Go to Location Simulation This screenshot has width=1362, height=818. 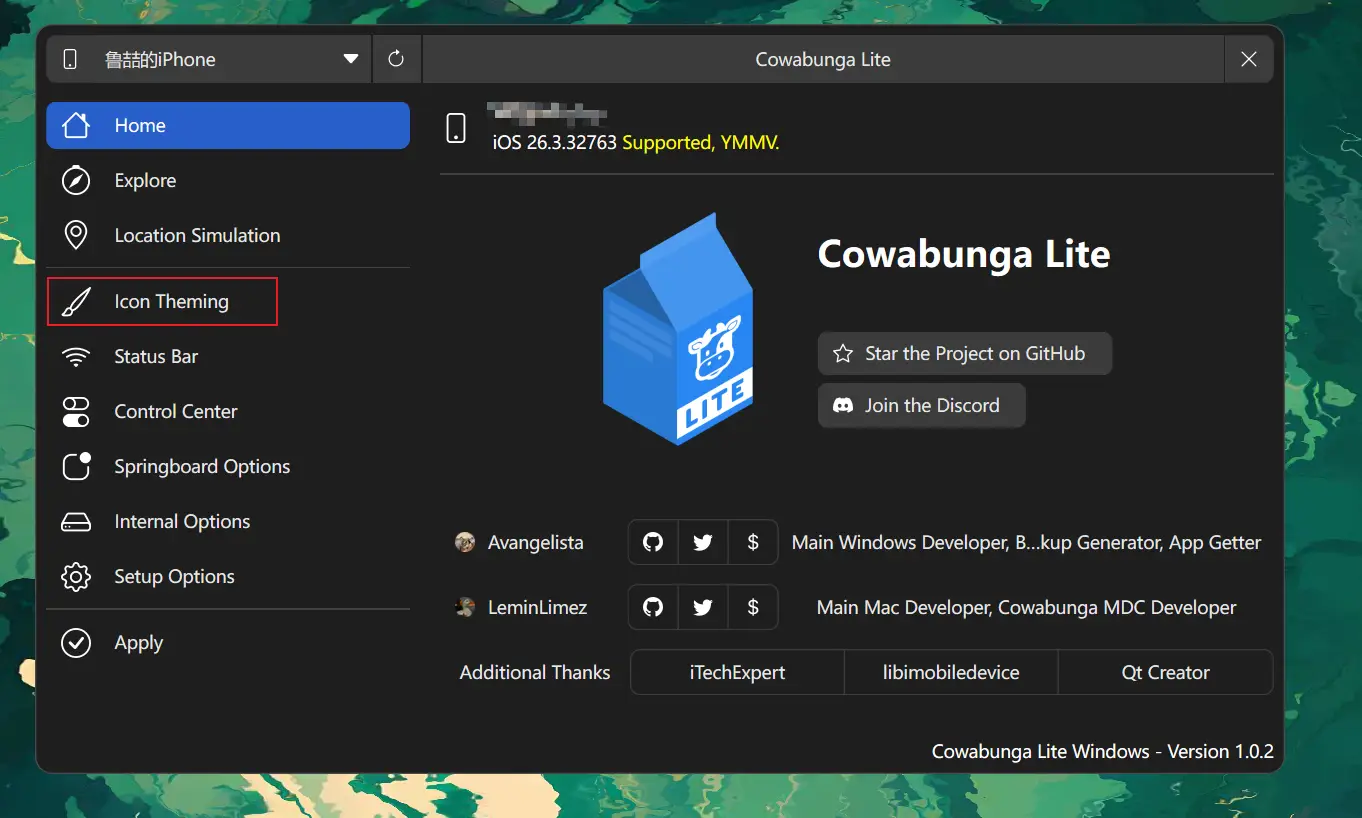coord(197,236)
